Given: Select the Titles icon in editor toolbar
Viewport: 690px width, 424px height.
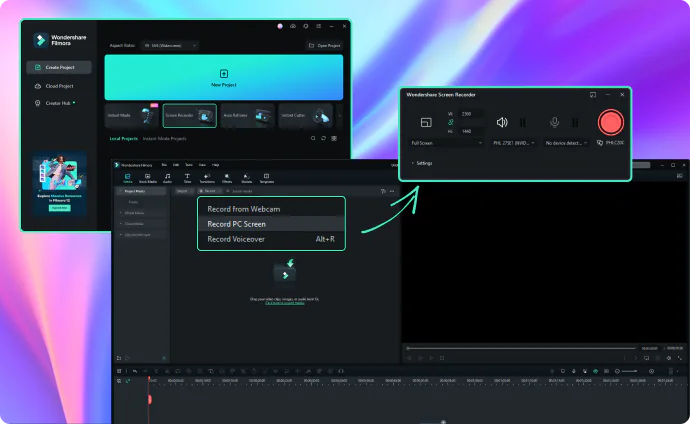Looking at the screenshot, I should (187, 178).
